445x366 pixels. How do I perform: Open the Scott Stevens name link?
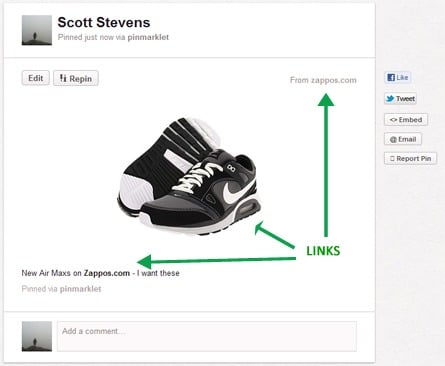(104, 22)
